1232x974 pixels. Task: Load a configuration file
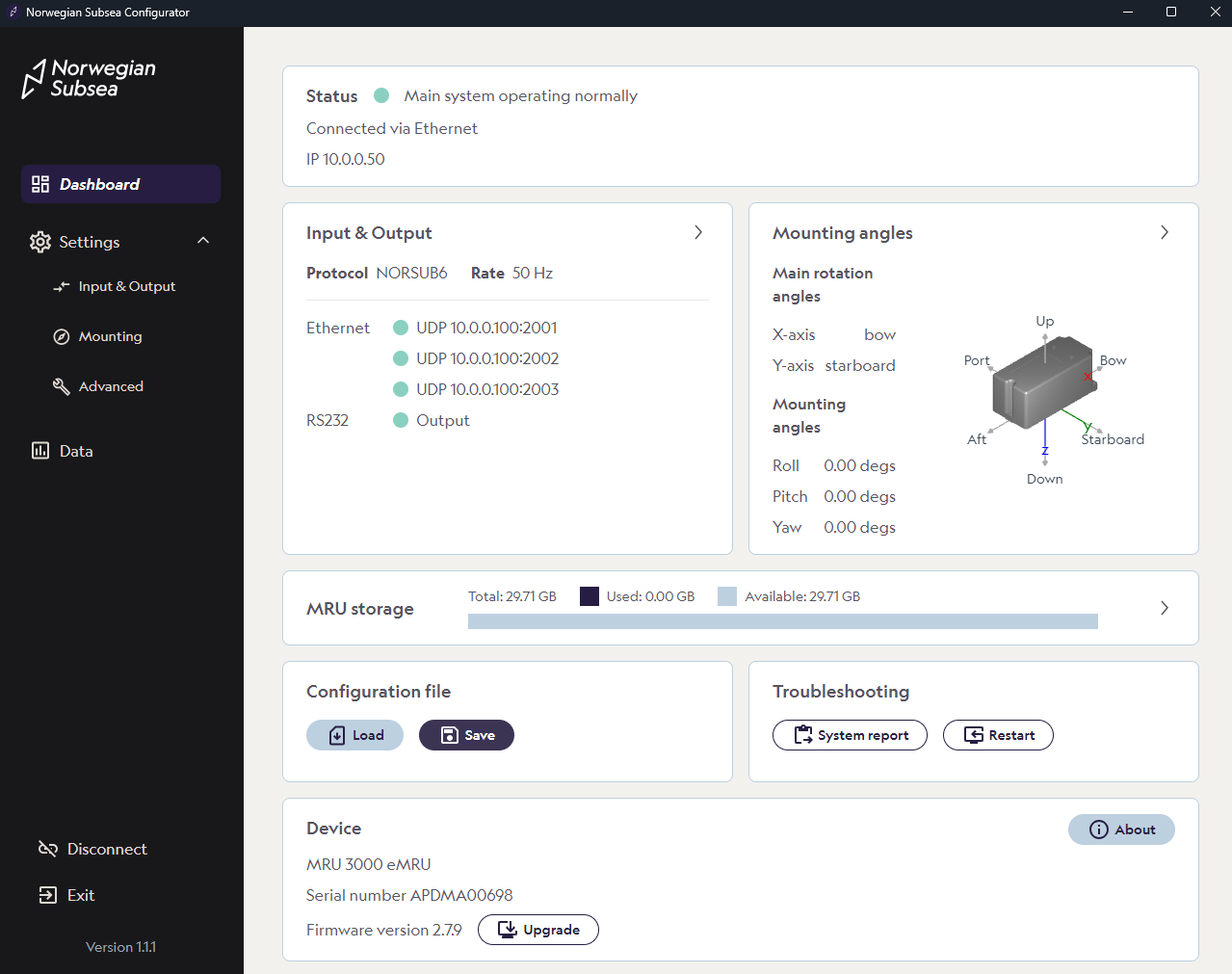(354, 735)
